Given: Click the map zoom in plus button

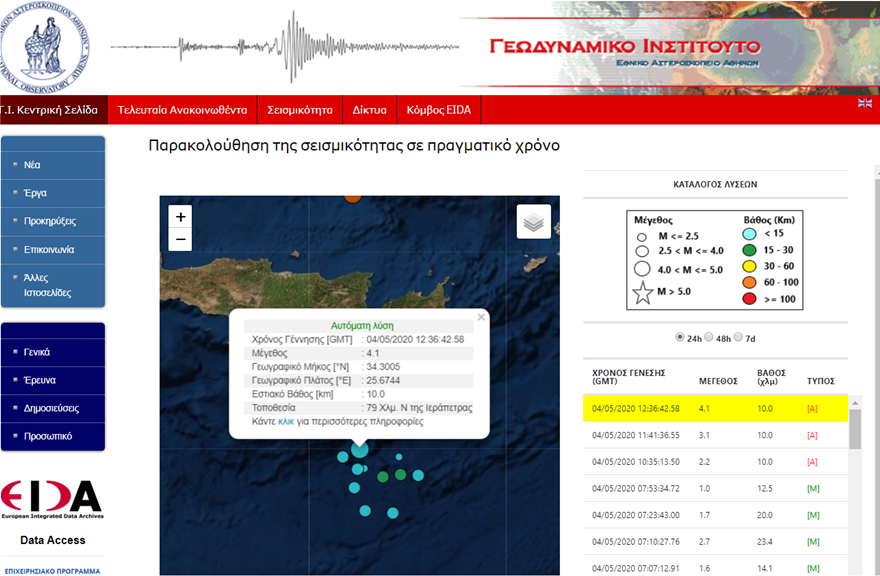Looking at the screenshot, I should point(180,216).
